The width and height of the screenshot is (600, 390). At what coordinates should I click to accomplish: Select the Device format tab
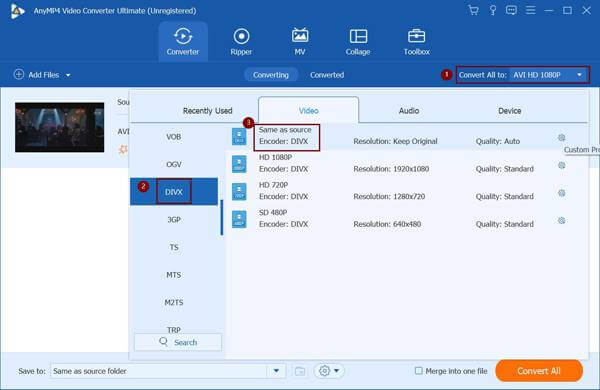point(509,111)
